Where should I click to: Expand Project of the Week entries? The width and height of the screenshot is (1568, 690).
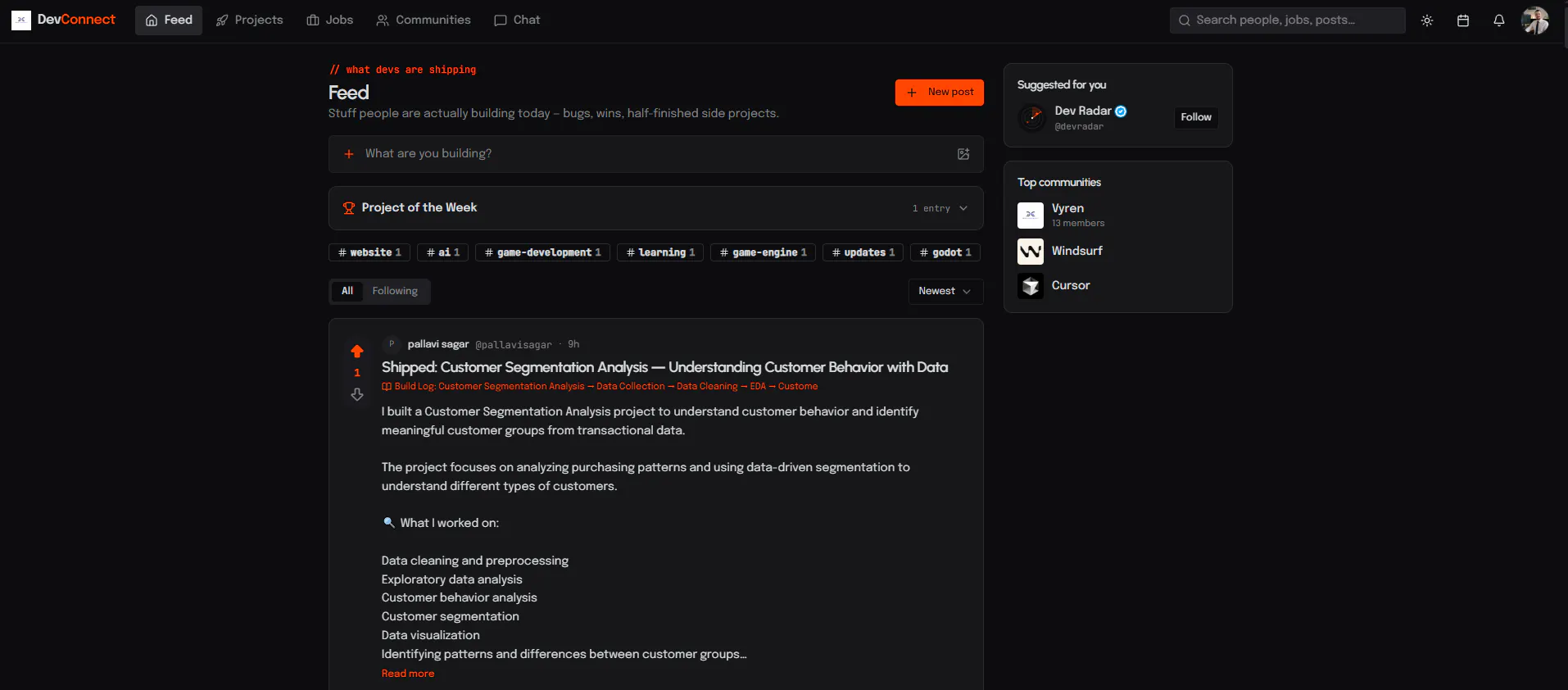(x=655, y=208)
